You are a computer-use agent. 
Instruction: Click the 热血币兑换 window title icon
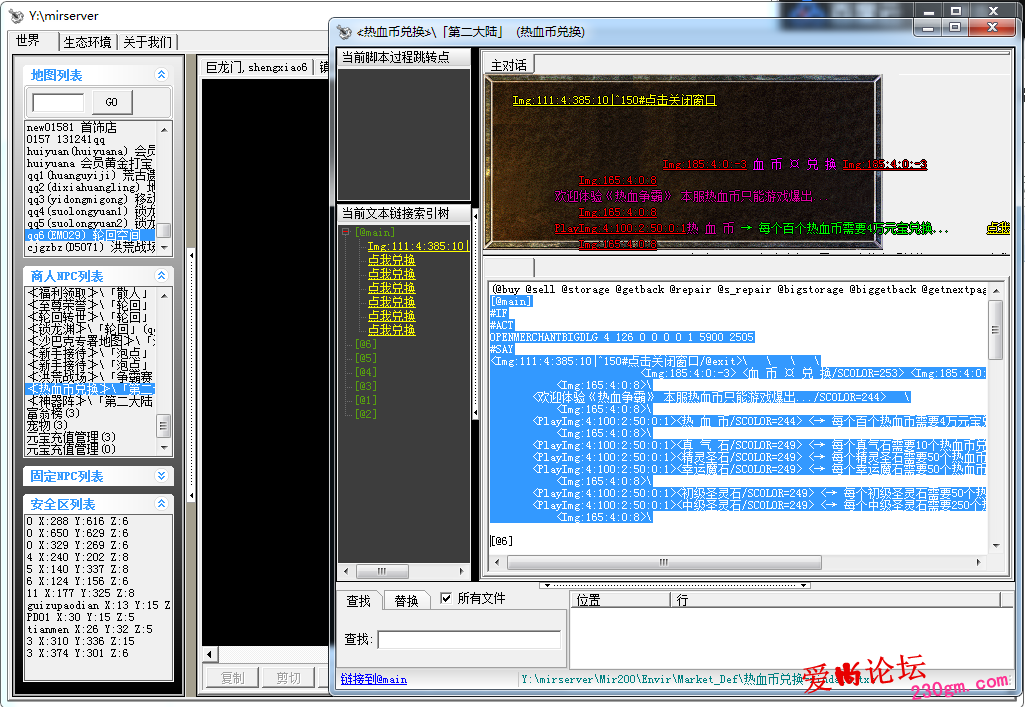point(344,31)
